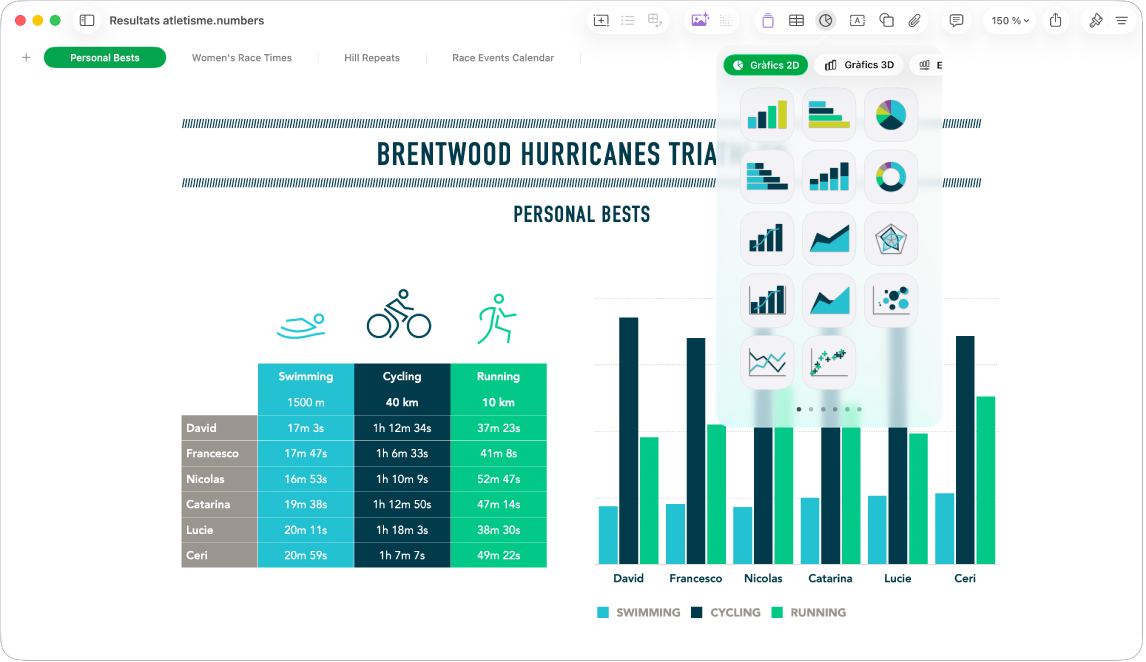Click the sidebar view toggle icon
The height and width of the screenshot is (662, 1146).
point(87,20)
